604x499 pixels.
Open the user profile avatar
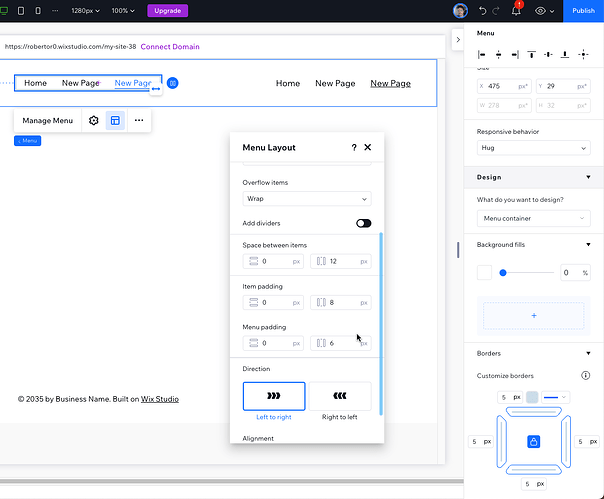[x=460, y=10]
